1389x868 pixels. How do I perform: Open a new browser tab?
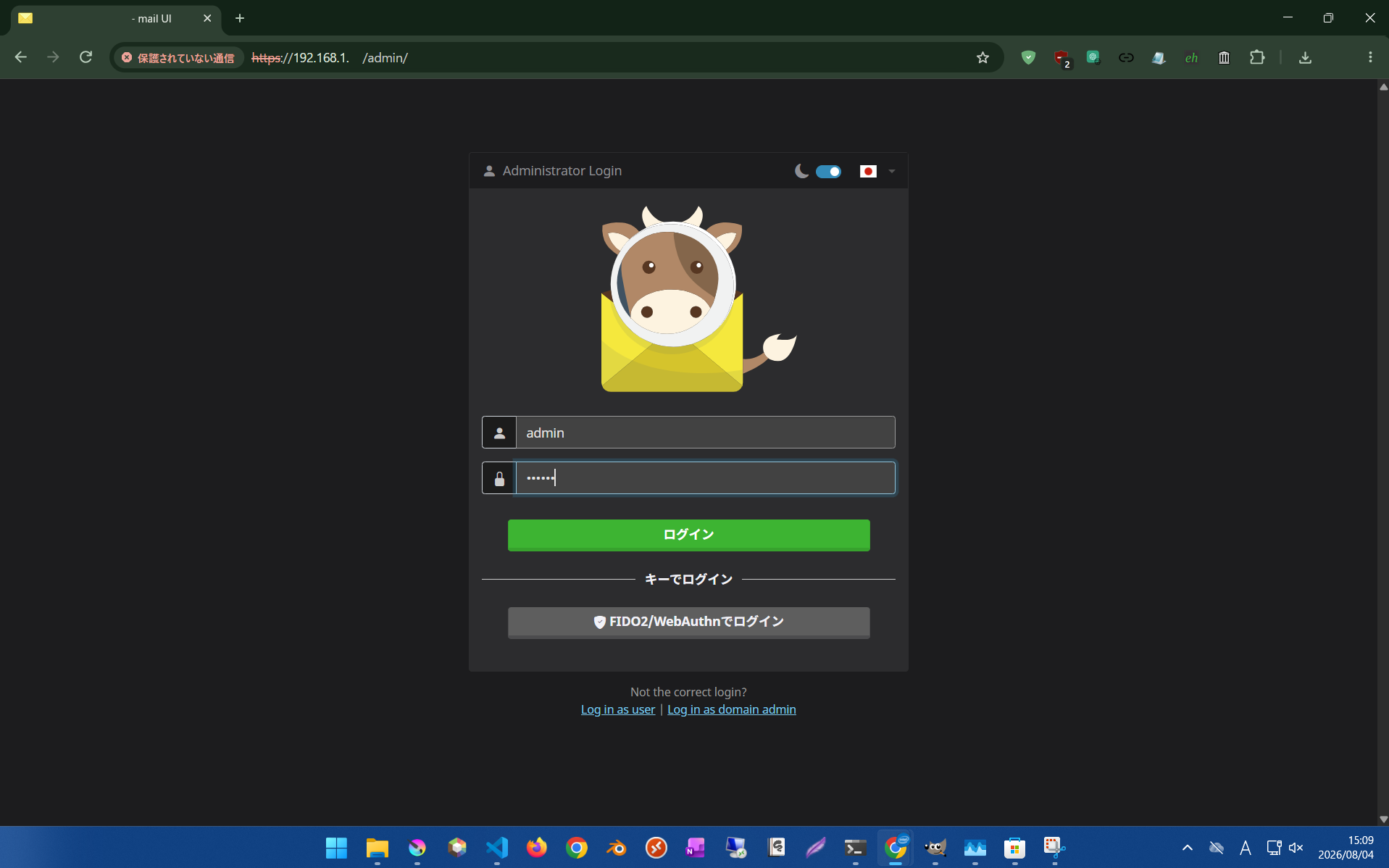click(240, 18)
